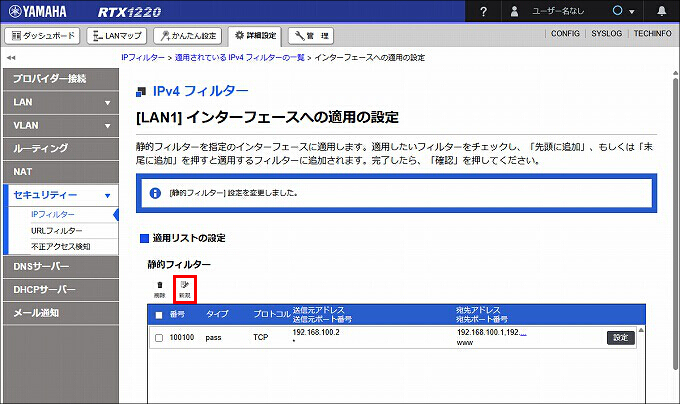Click the YAMAHA logo
The image size is (680, 404).
click(38, 11)
